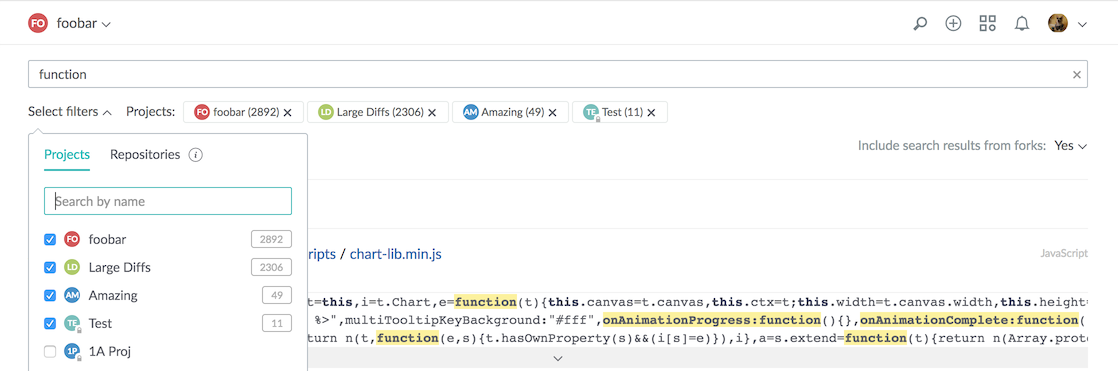Open the chart-lib.min.js file link
Image resolution: width=1118 pixels, height=371 pixels.
[396, 254]
